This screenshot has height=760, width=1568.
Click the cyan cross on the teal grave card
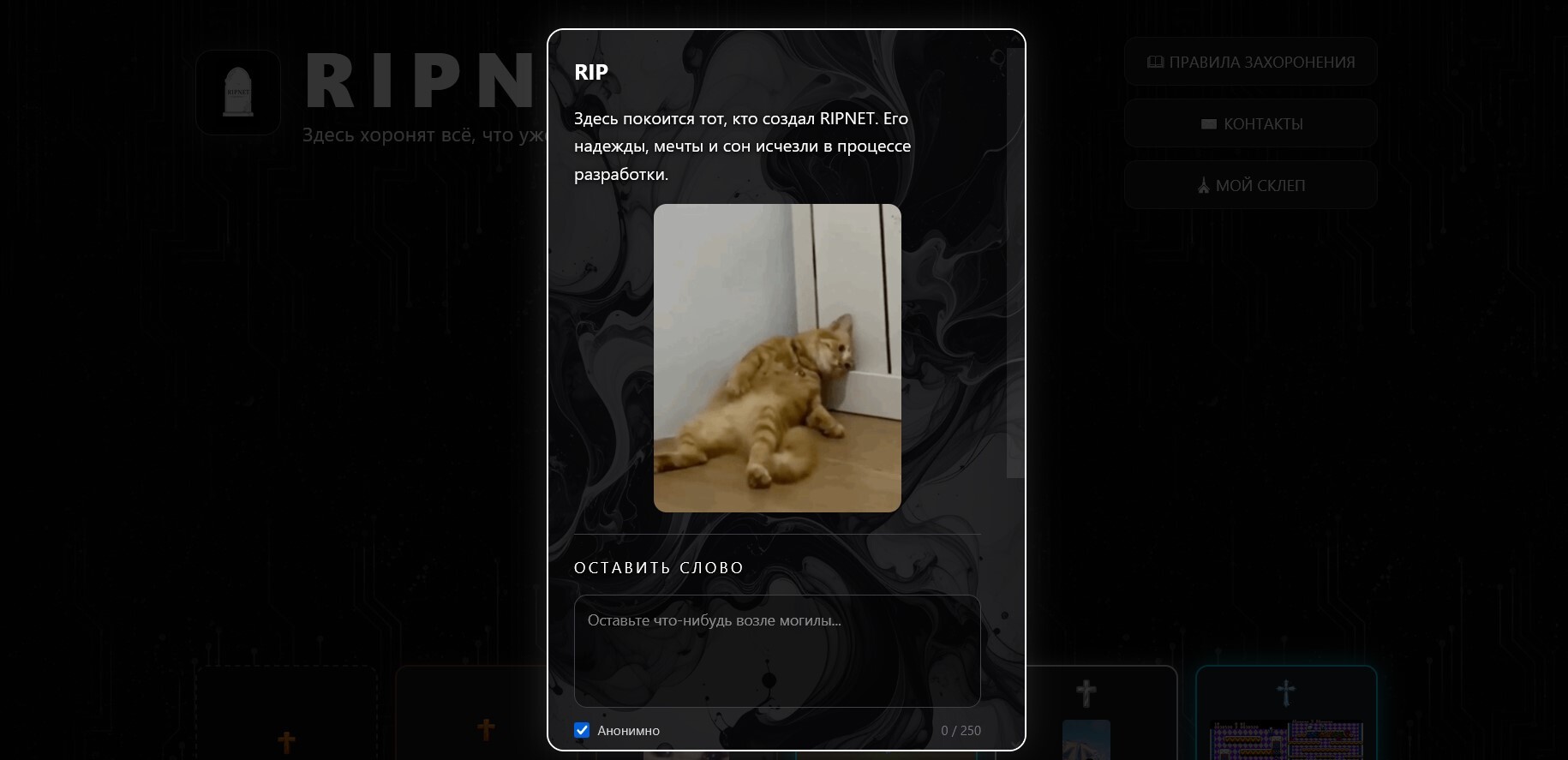tap(1285, 692)
